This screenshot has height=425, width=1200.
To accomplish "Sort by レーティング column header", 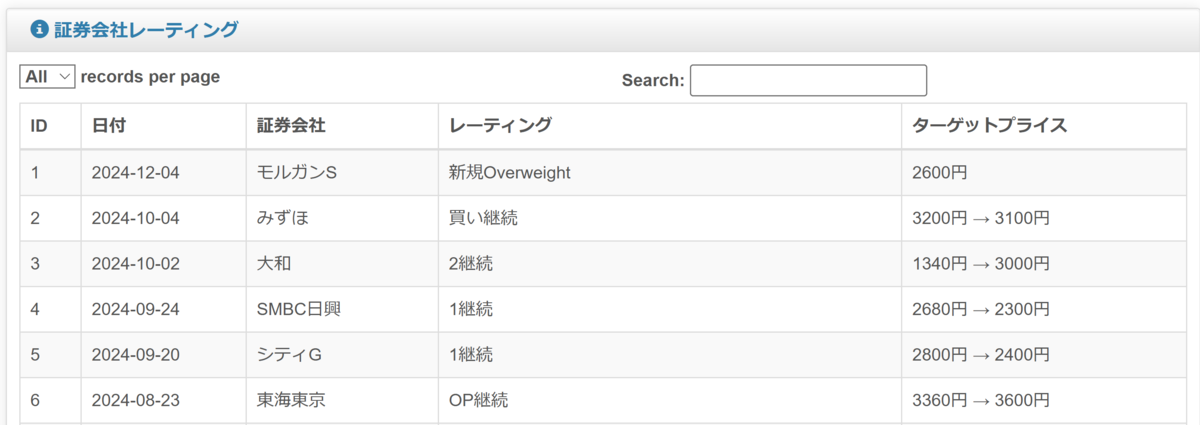I will point(669,126).
